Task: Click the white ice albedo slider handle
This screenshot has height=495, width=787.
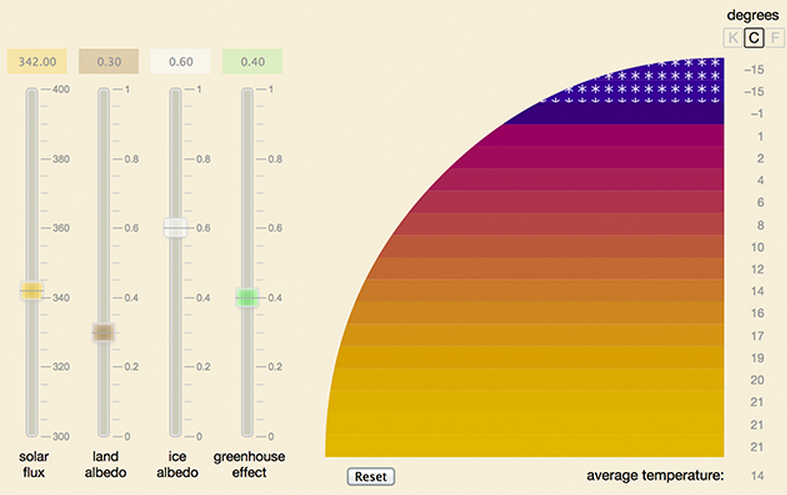Action: 175,228
